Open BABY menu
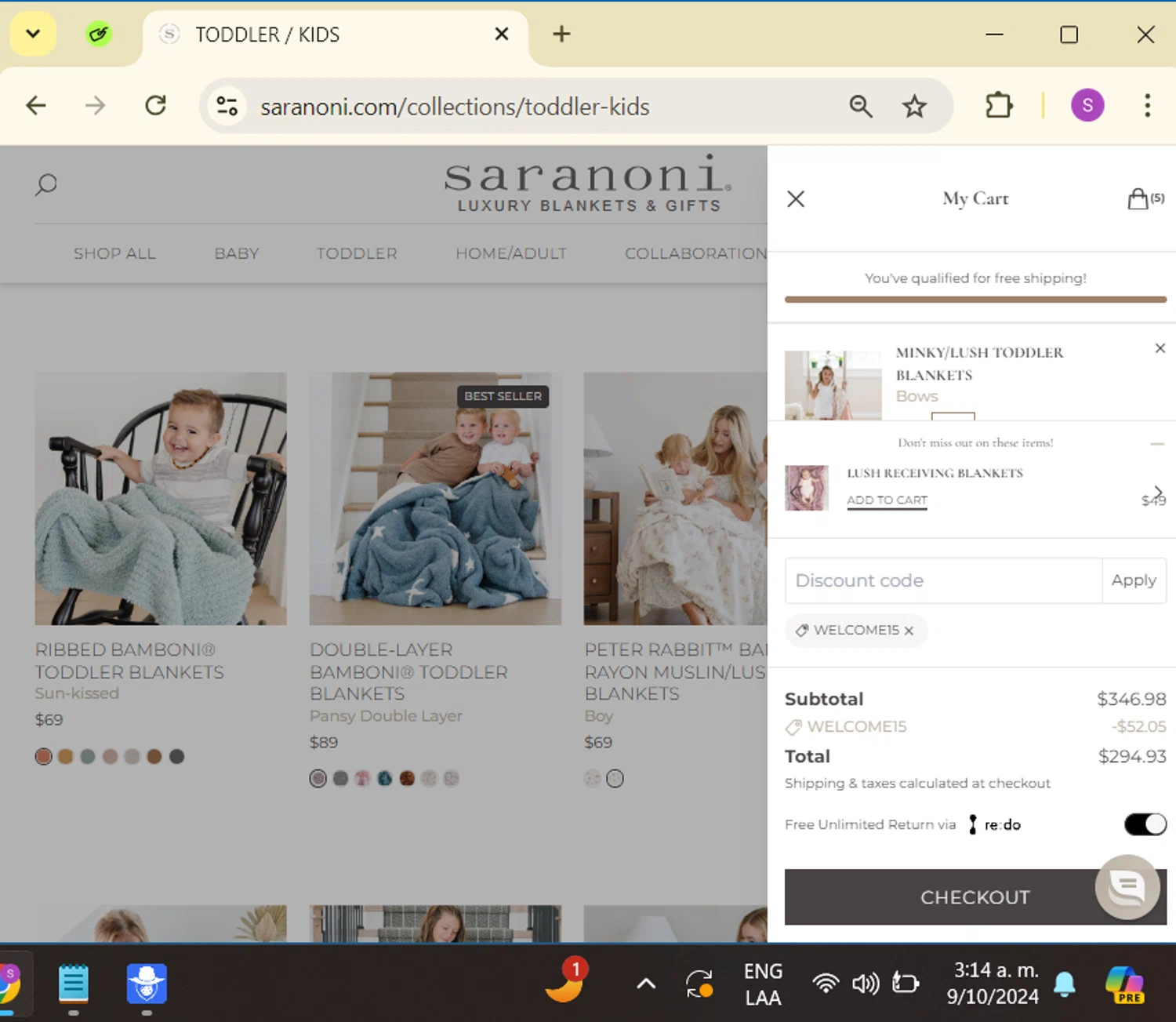The image size is (1176, 1022). click(237, 253)
